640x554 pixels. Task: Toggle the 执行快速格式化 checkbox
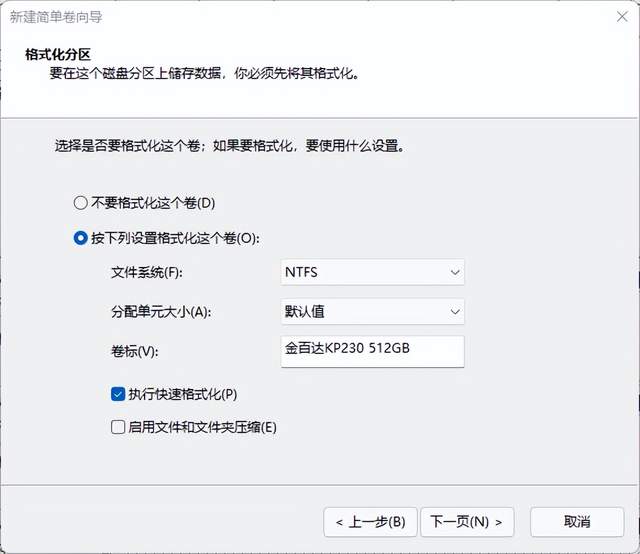click(118, 394)
